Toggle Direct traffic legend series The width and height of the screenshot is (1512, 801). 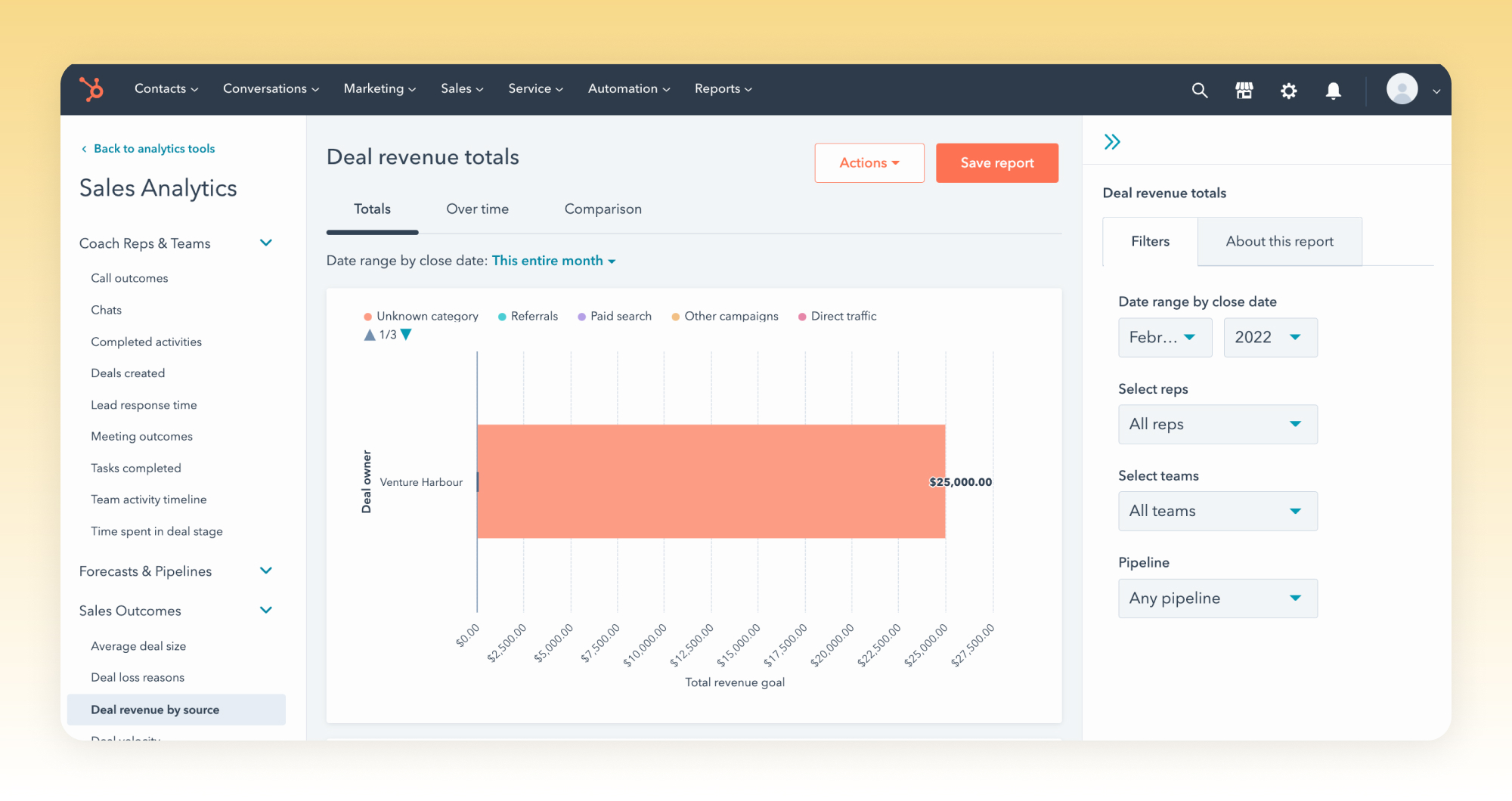tap(838, 316)
